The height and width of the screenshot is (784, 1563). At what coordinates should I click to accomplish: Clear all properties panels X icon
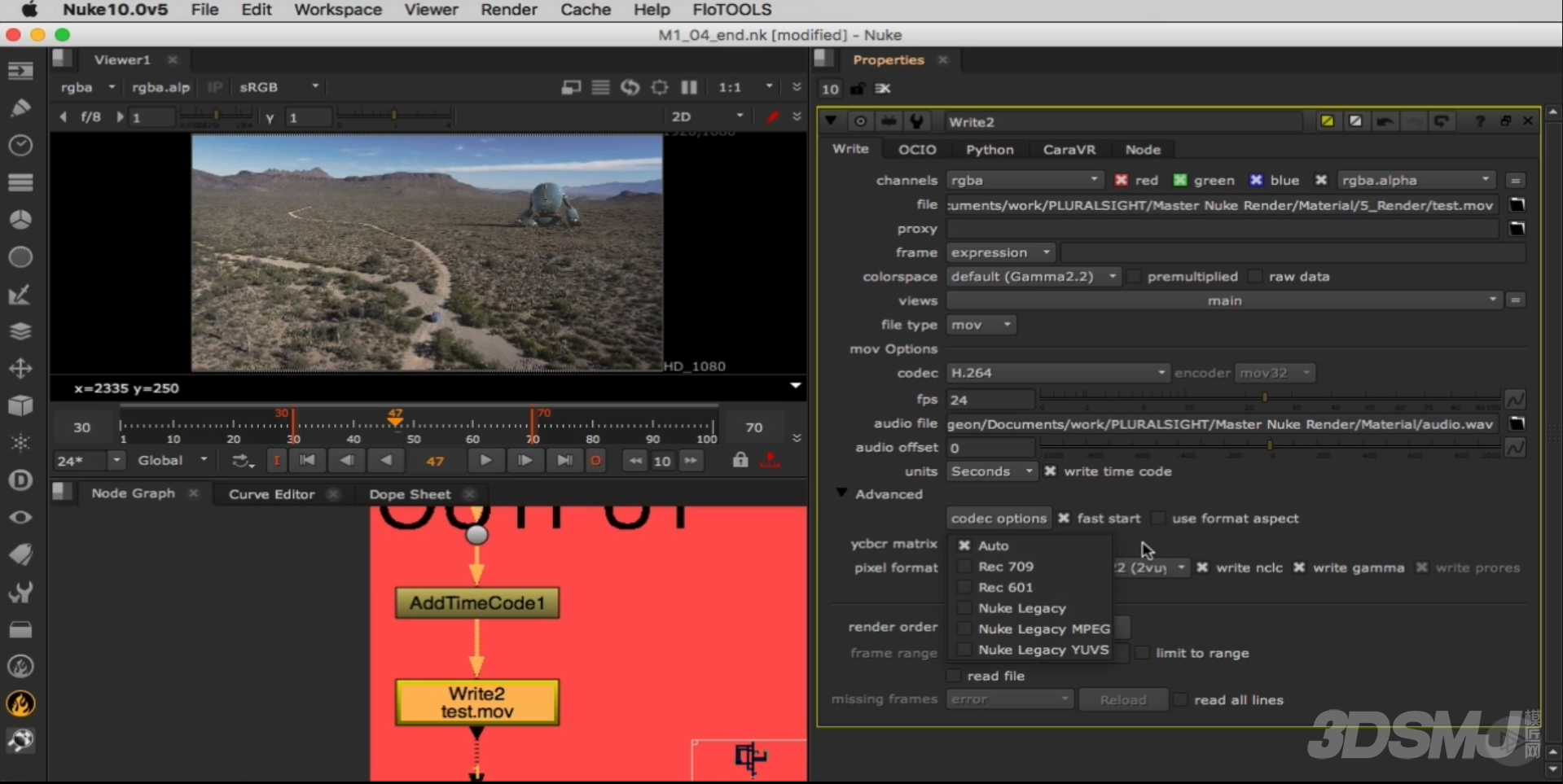883,88
